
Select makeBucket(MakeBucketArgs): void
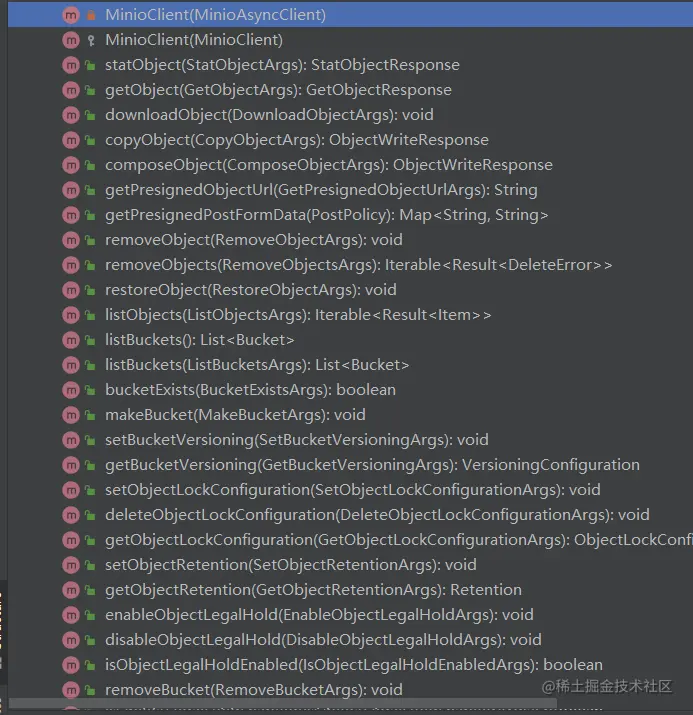[235, 415]
